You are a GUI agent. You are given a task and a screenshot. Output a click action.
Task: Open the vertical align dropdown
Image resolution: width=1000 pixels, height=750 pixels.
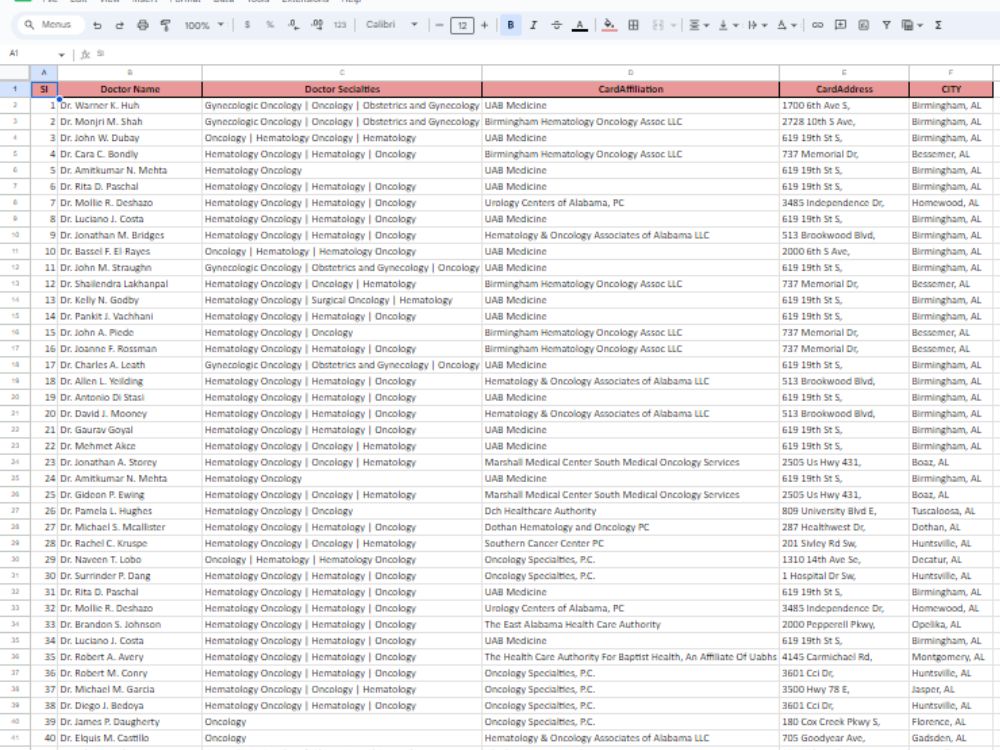tap(728, 25)
